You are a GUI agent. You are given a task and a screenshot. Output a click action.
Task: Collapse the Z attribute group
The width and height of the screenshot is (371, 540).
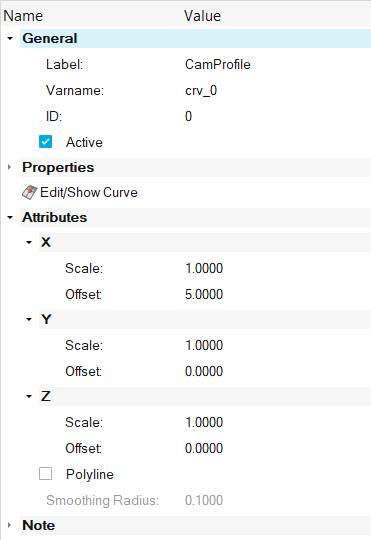pos(29,396)
